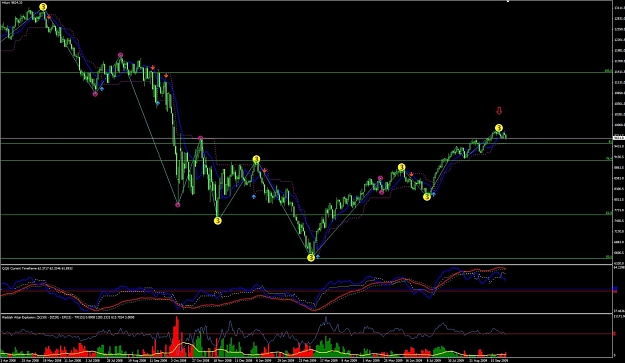Click the blue buy arrow beside the July 2008 magenta low
The height and width of the screenshot is (363, 625).
coord(102,89)
